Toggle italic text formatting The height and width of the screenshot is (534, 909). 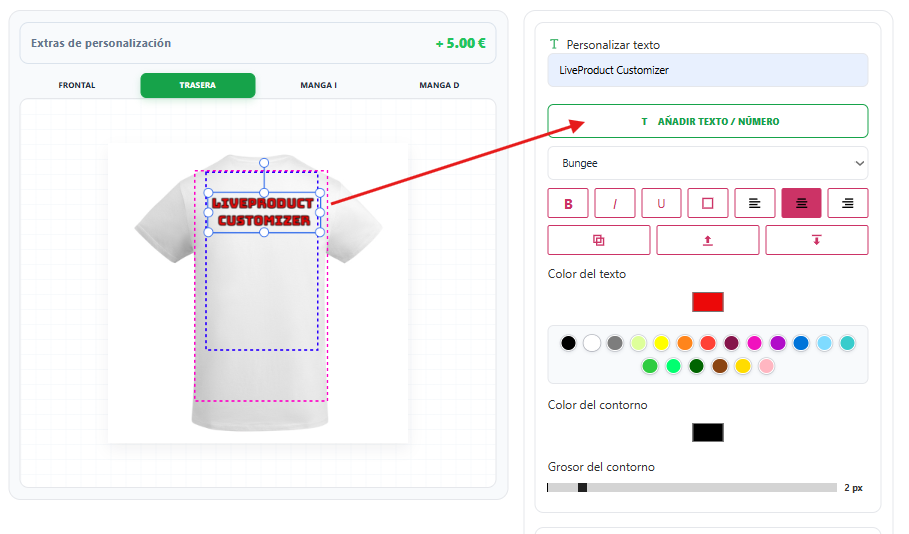615,204
